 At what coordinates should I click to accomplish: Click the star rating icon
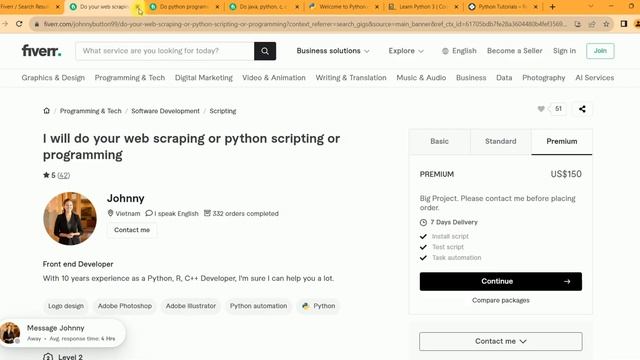(46, 175)
